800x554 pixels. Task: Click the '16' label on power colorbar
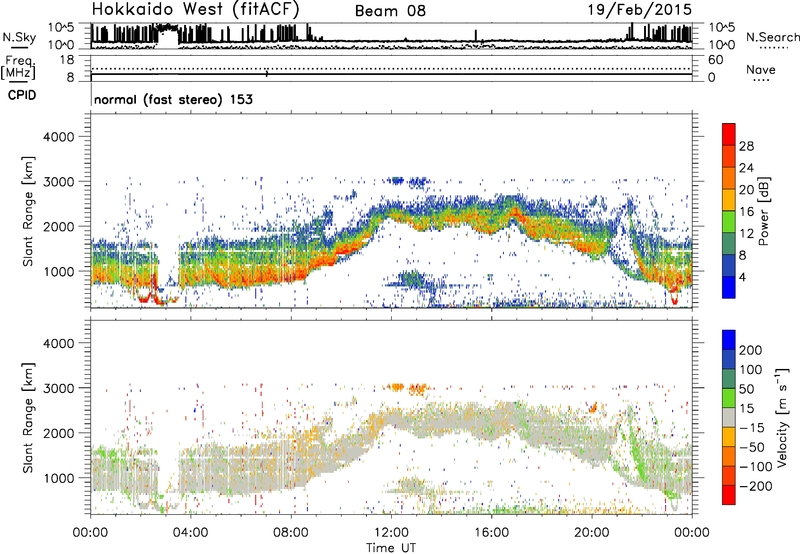pyautogui.click(x=746, y=211)
